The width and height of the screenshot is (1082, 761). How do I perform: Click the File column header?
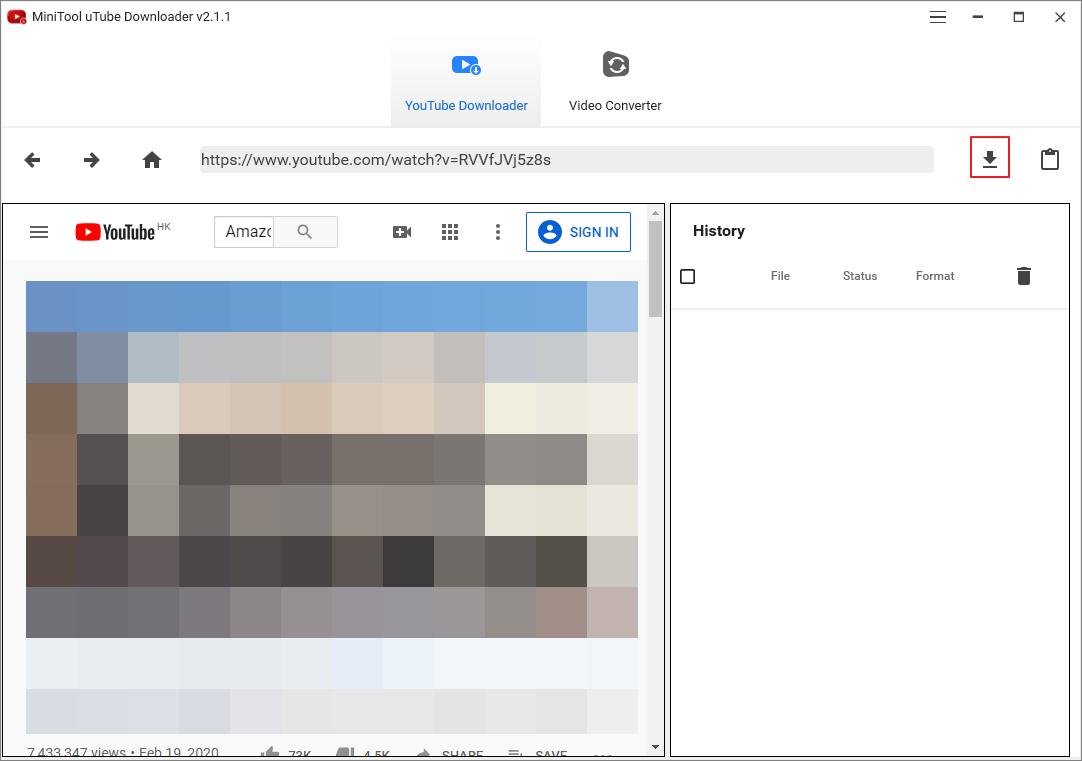click(780, 276)
